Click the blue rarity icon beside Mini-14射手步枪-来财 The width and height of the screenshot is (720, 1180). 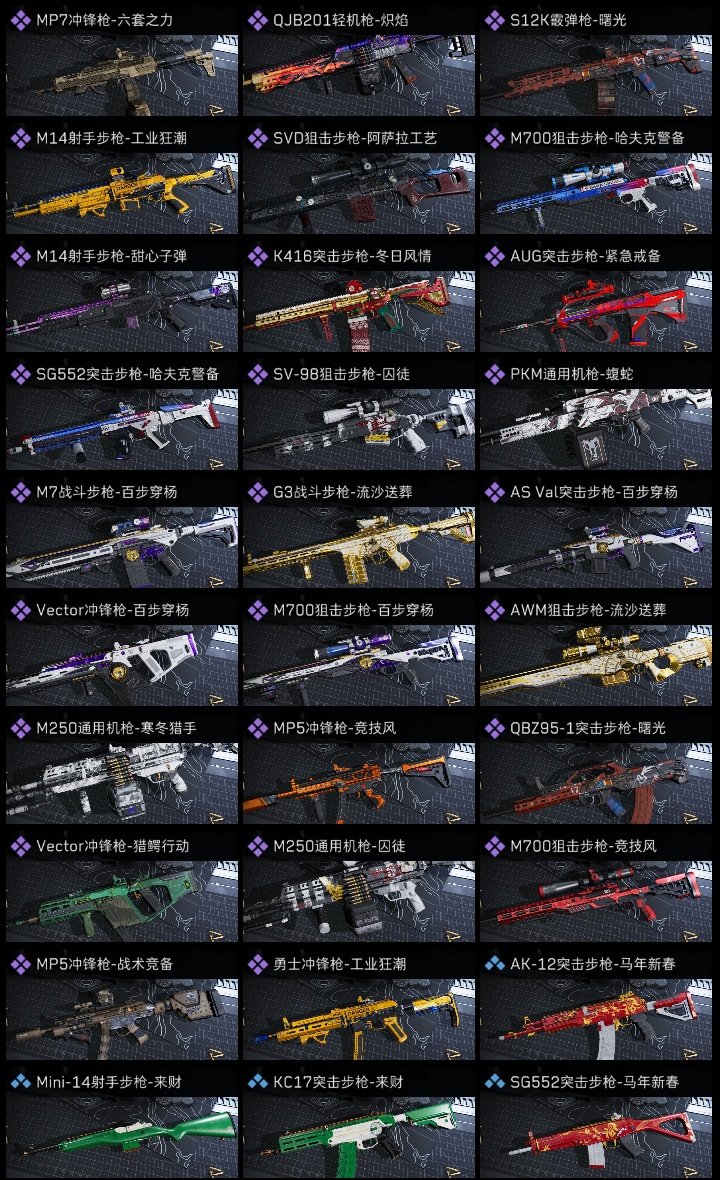coord(20,1081)
